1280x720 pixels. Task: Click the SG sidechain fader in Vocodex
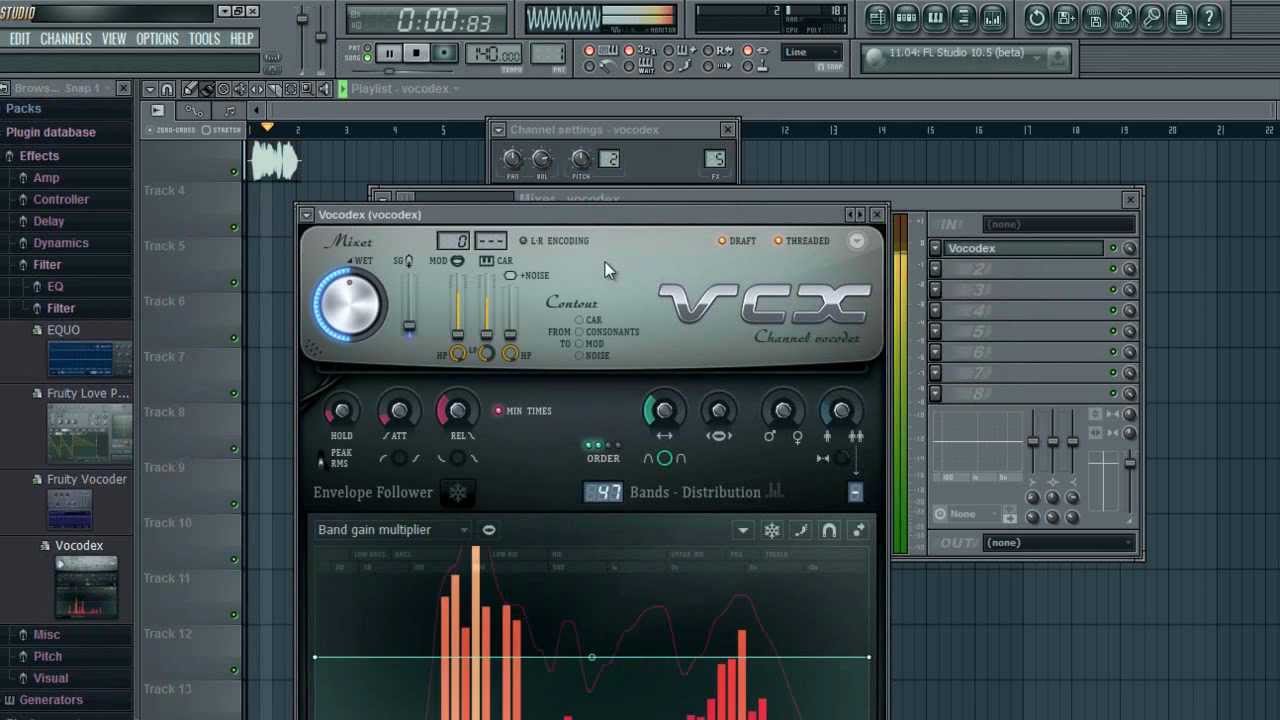(409, 326)
